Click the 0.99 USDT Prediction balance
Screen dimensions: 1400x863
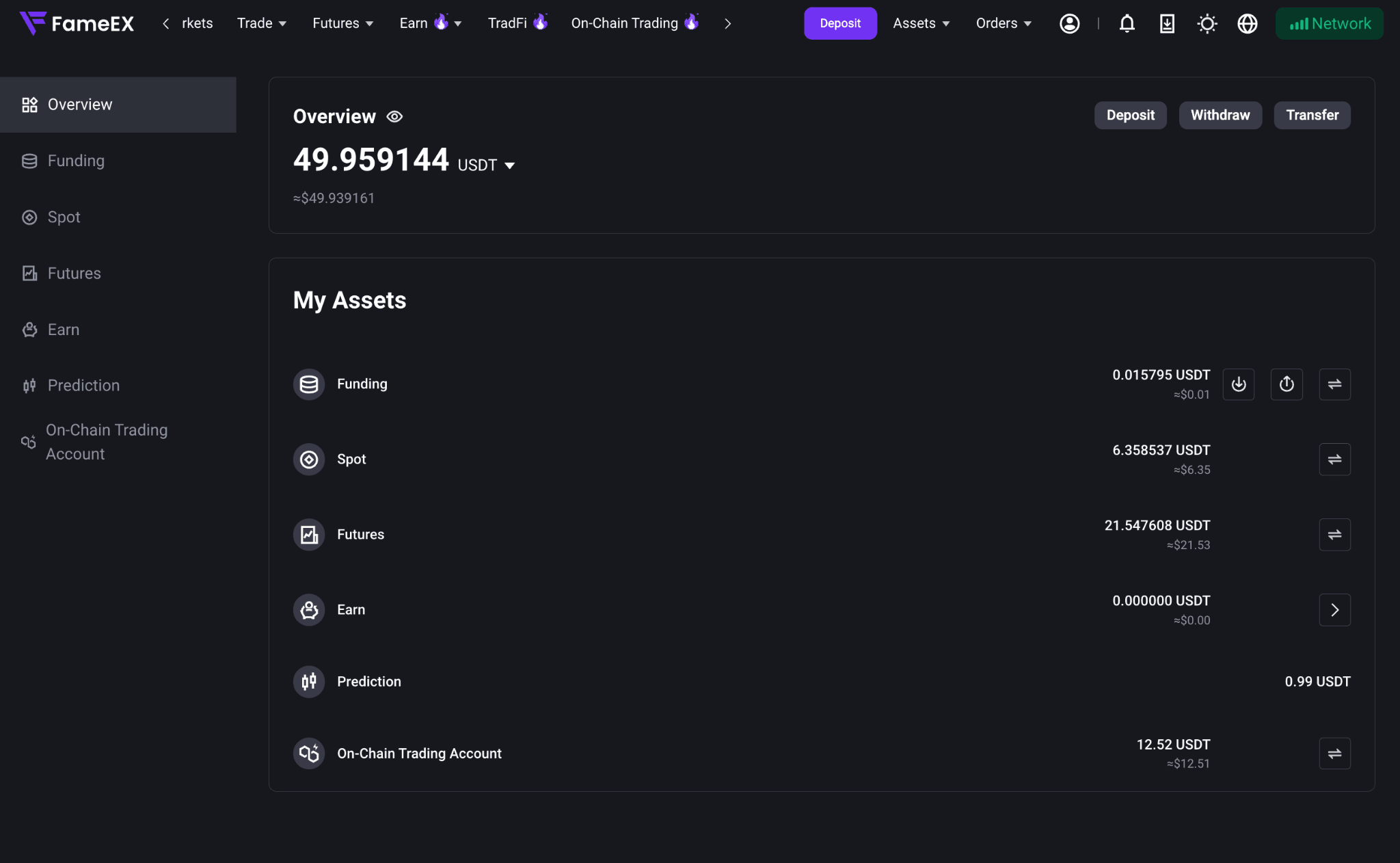1317,682
